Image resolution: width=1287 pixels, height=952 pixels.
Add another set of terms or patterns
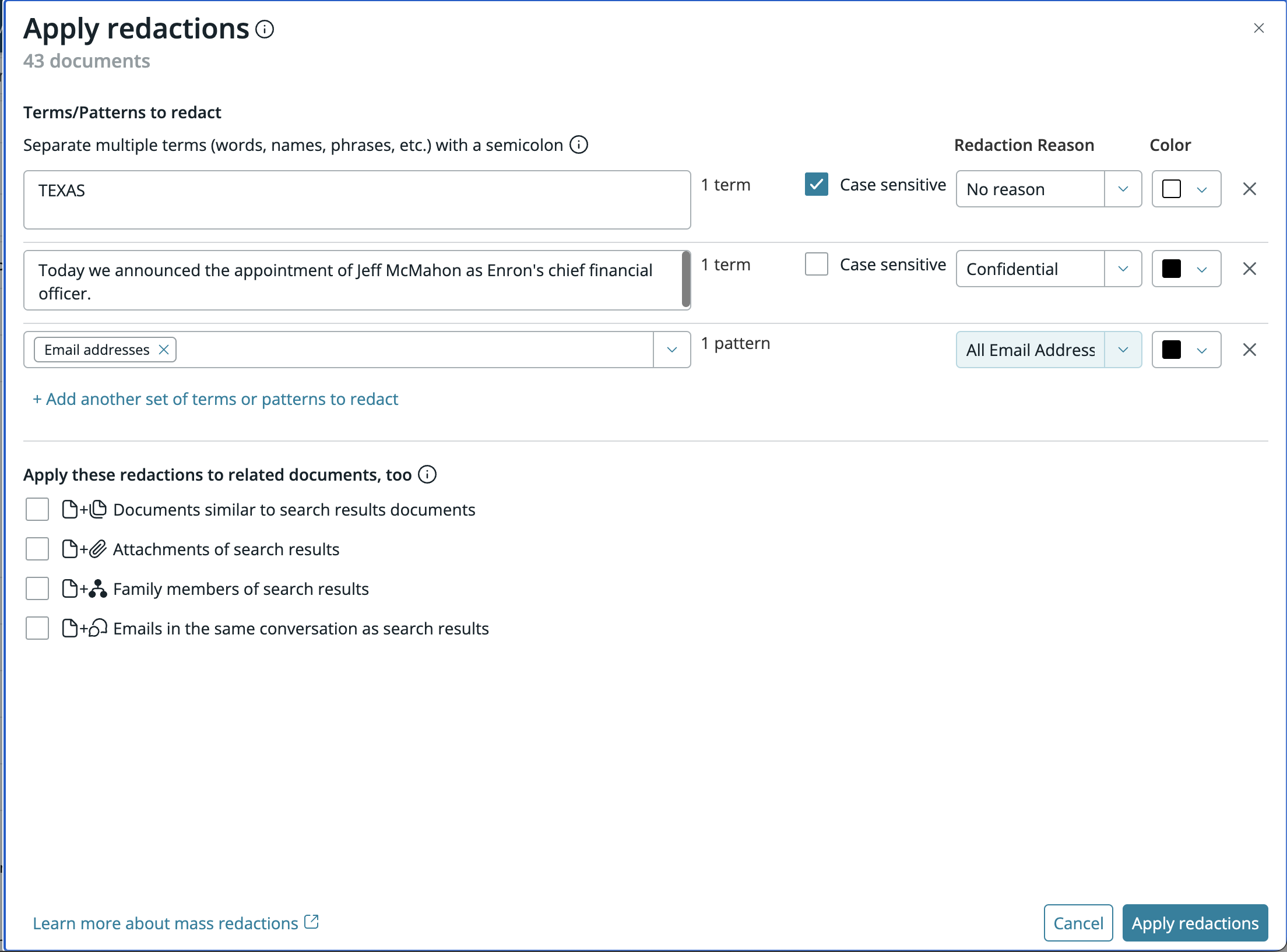click(x=216, y=399)
